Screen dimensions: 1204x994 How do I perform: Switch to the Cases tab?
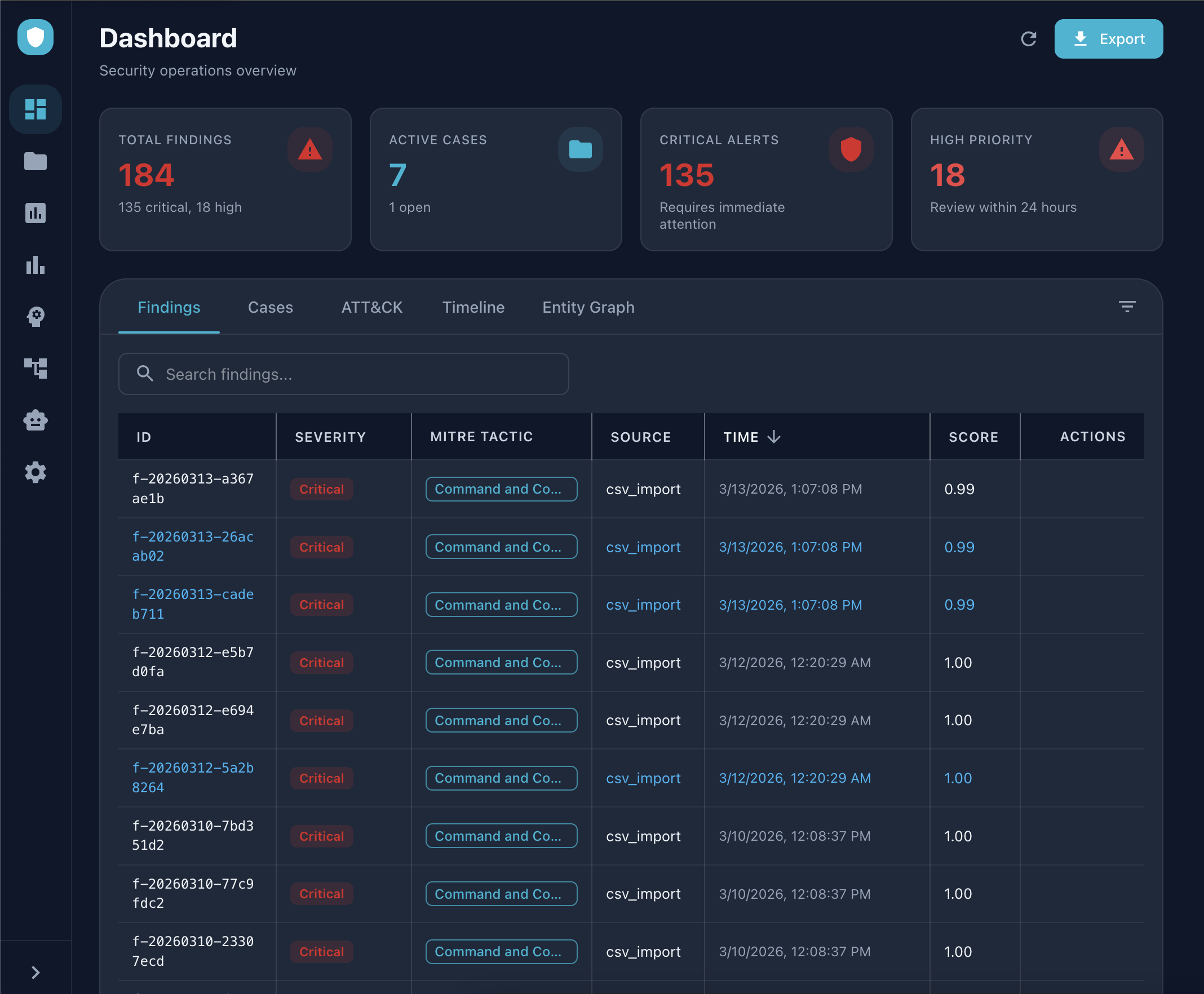(270, 308)
